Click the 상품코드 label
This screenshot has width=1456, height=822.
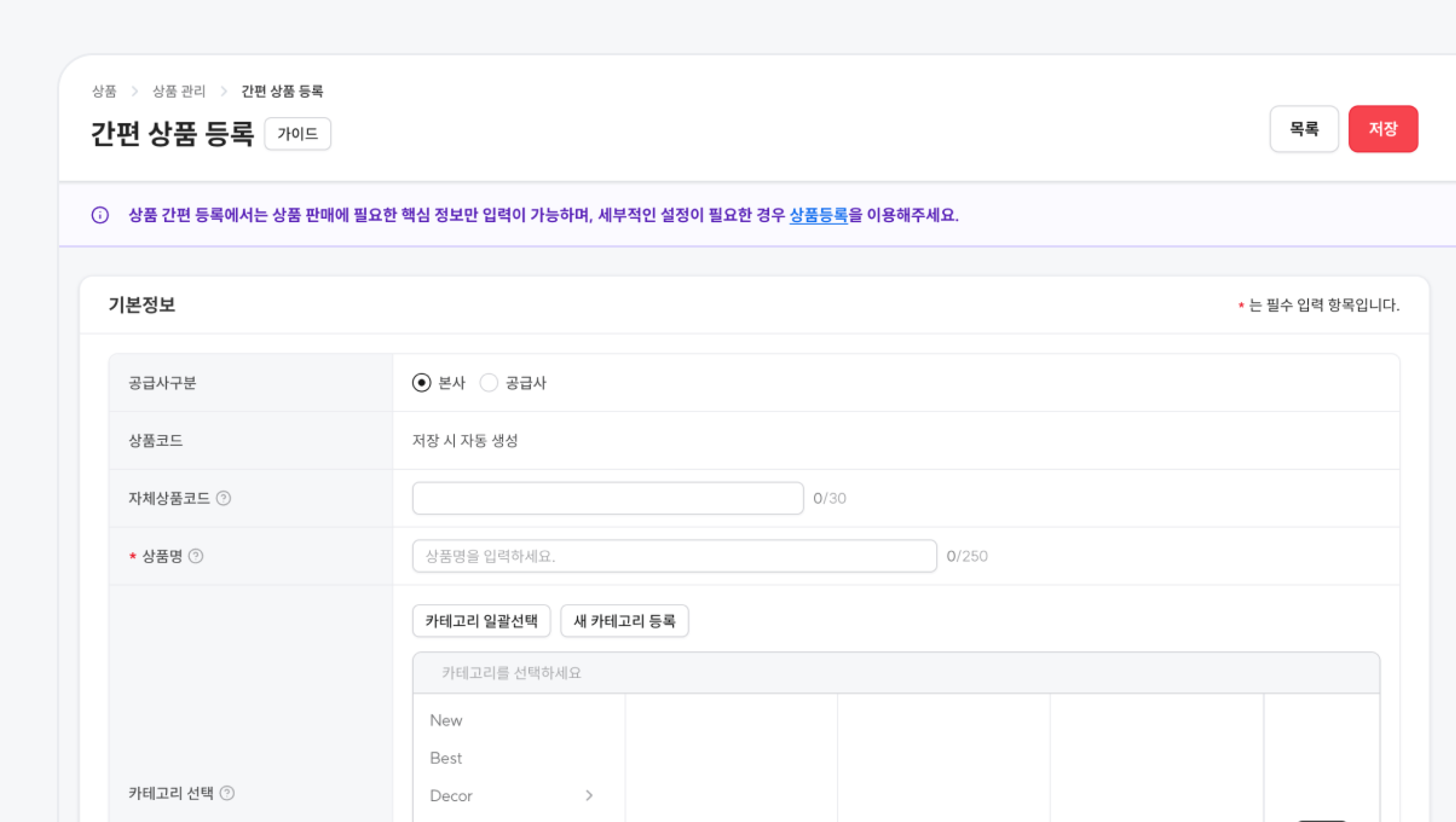pyautogui.click(x=156, y=441)
